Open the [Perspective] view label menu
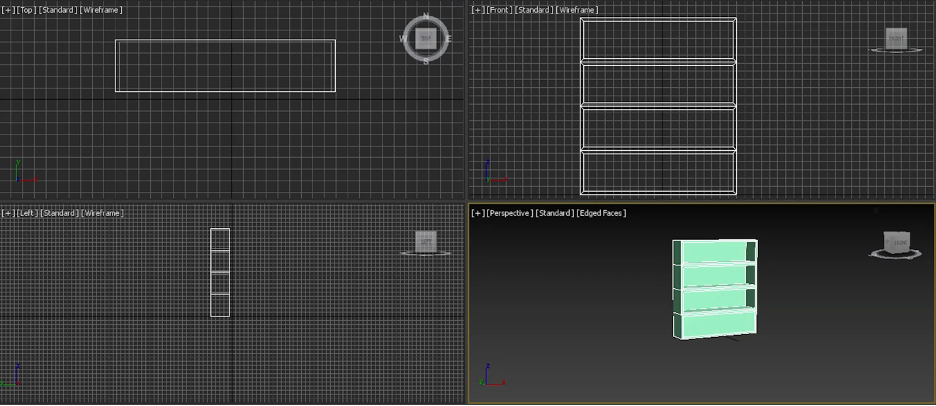Screen dimensions: 936x406 (x=509, y=213)
